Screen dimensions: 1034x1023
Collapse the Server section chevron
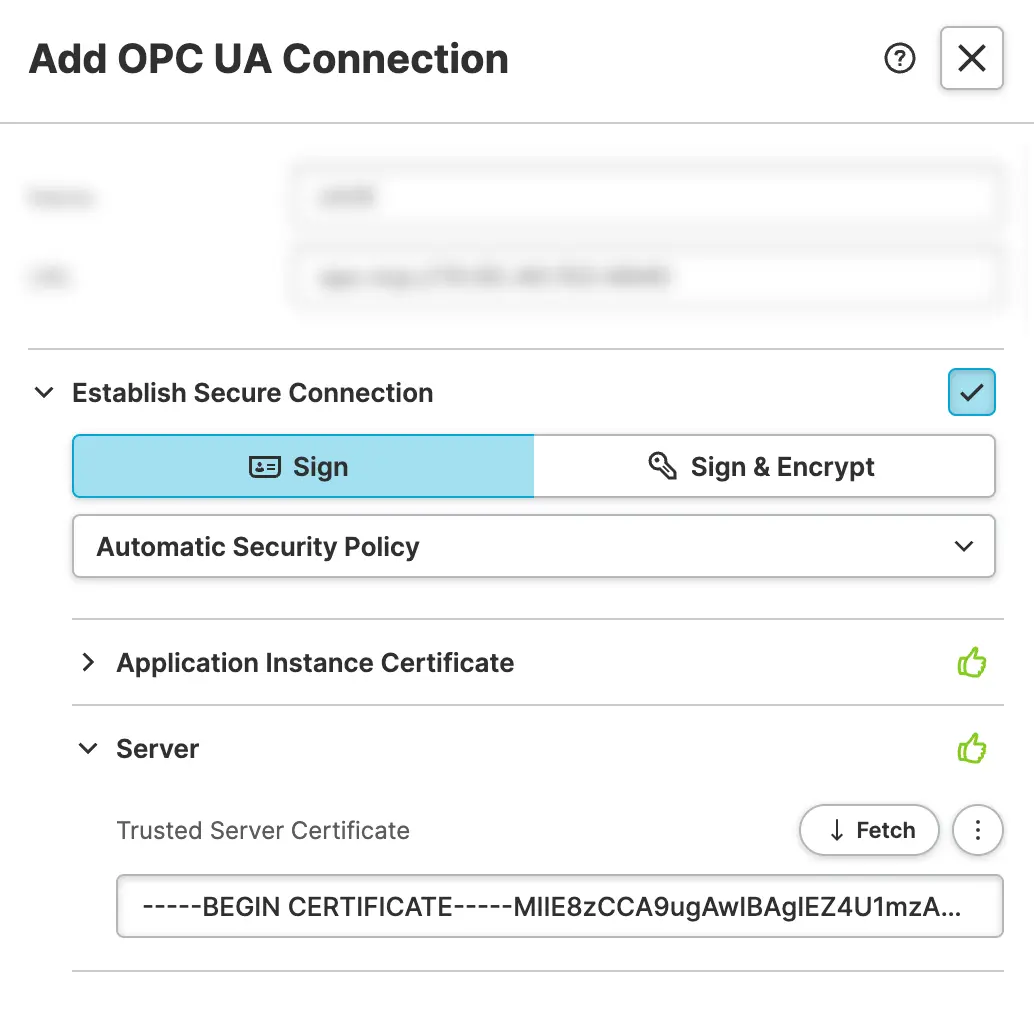click(88, 749)
